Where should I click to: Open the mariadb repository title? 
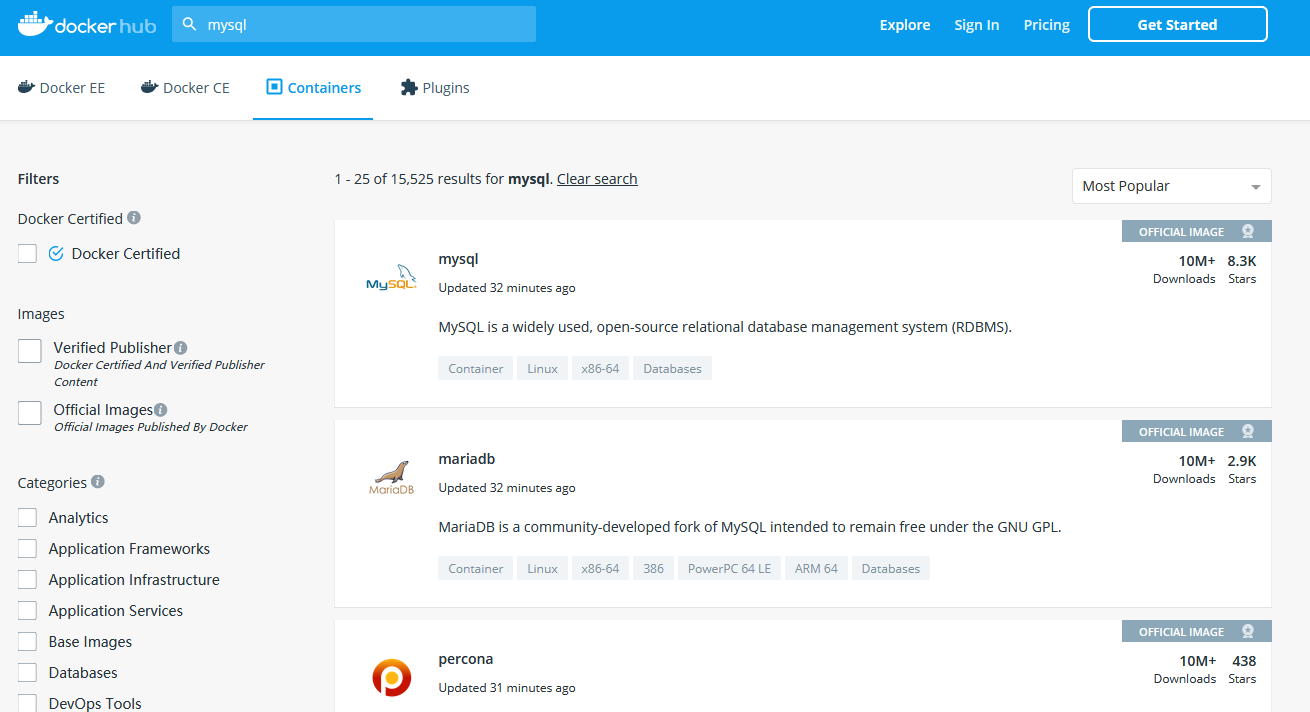467,459
